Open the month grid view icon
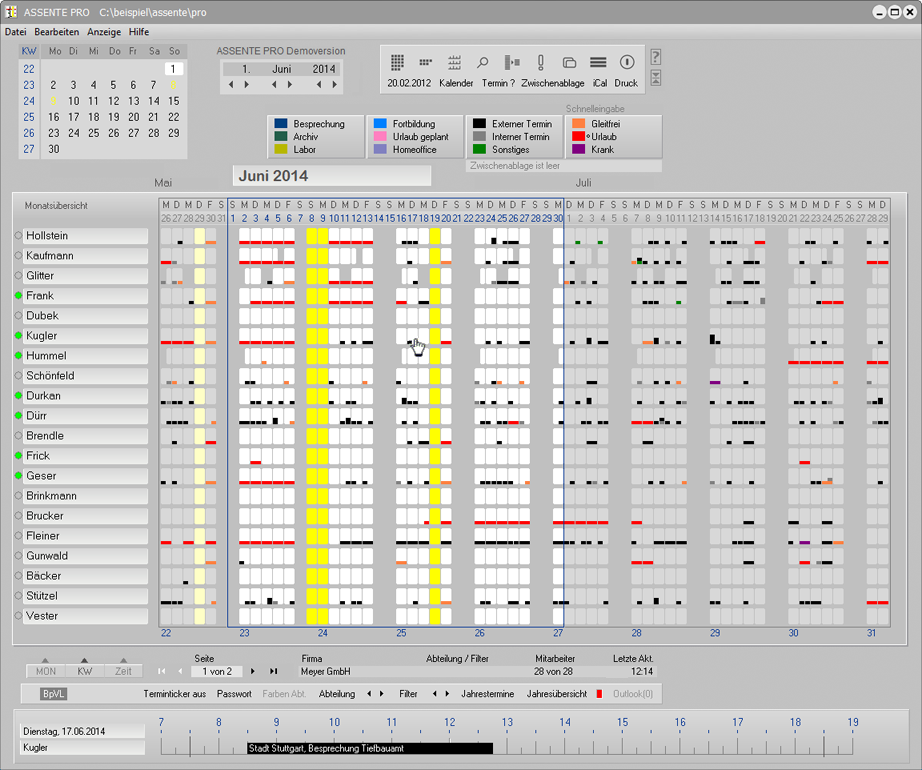The width and height of the screenshot is (922, 770). 397,62
